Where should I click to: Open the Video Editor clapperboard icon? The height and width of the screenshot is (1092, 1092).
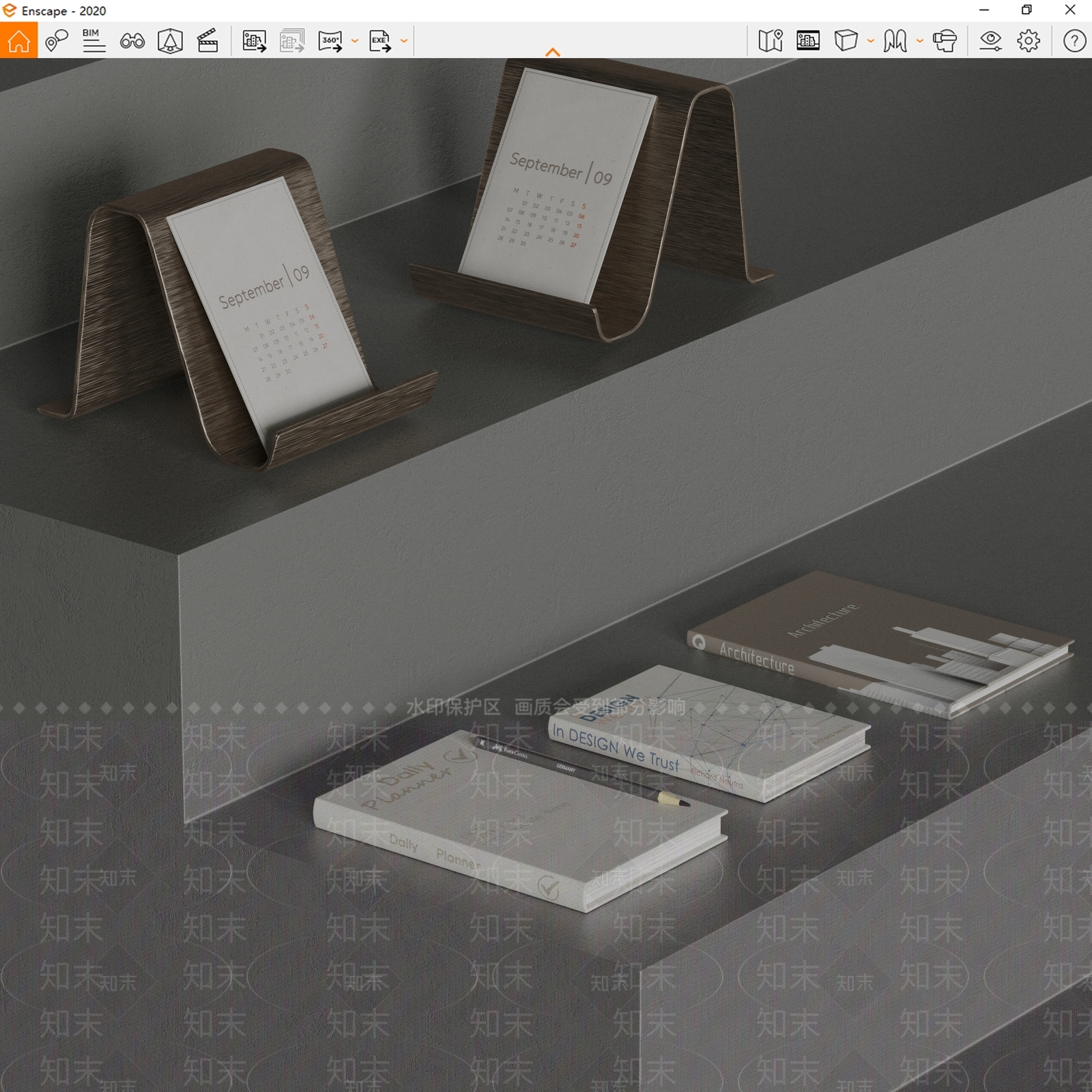coord(207,41)
